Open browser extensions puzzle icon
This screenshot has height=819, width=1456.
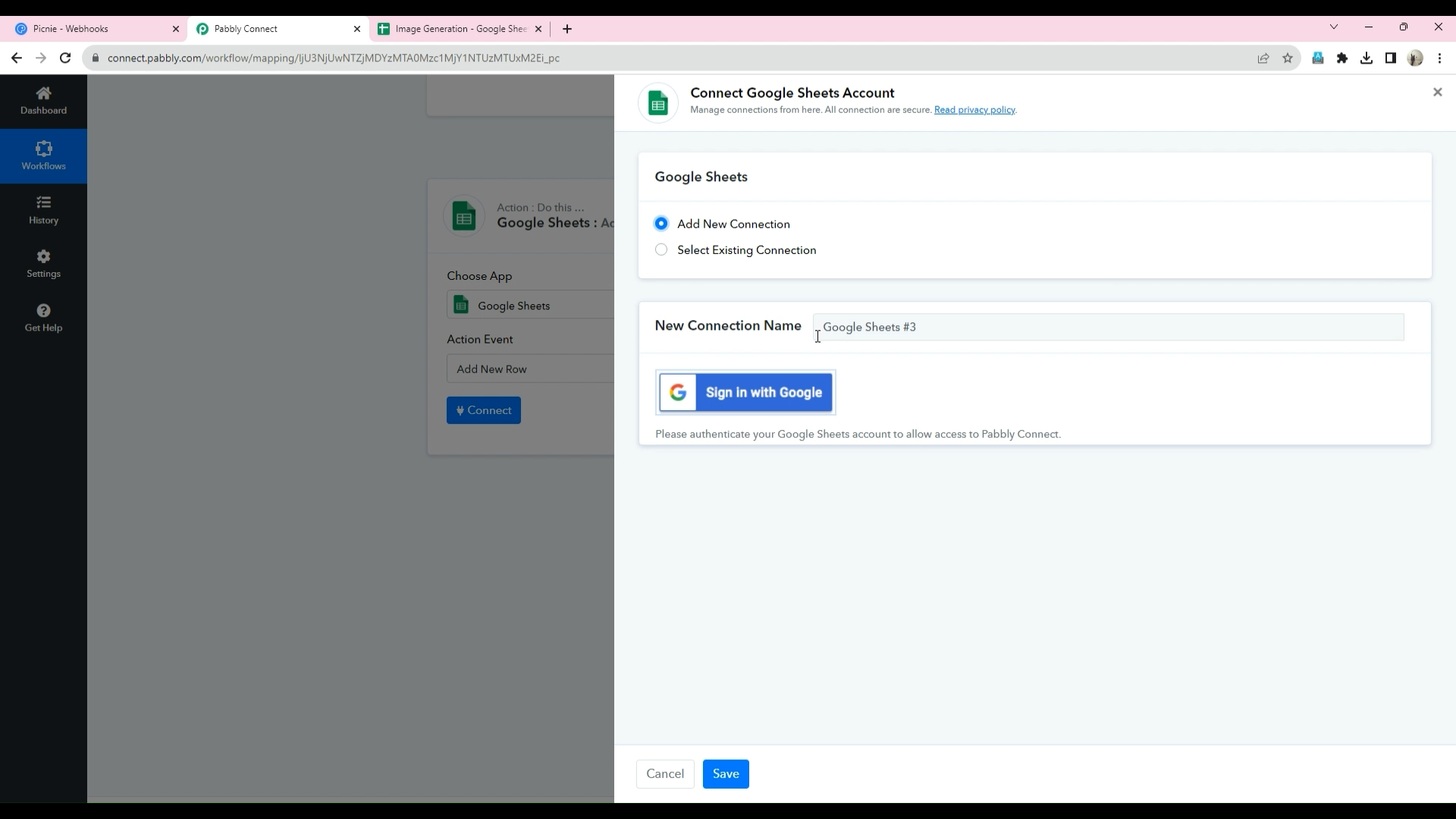(1342, 58)
